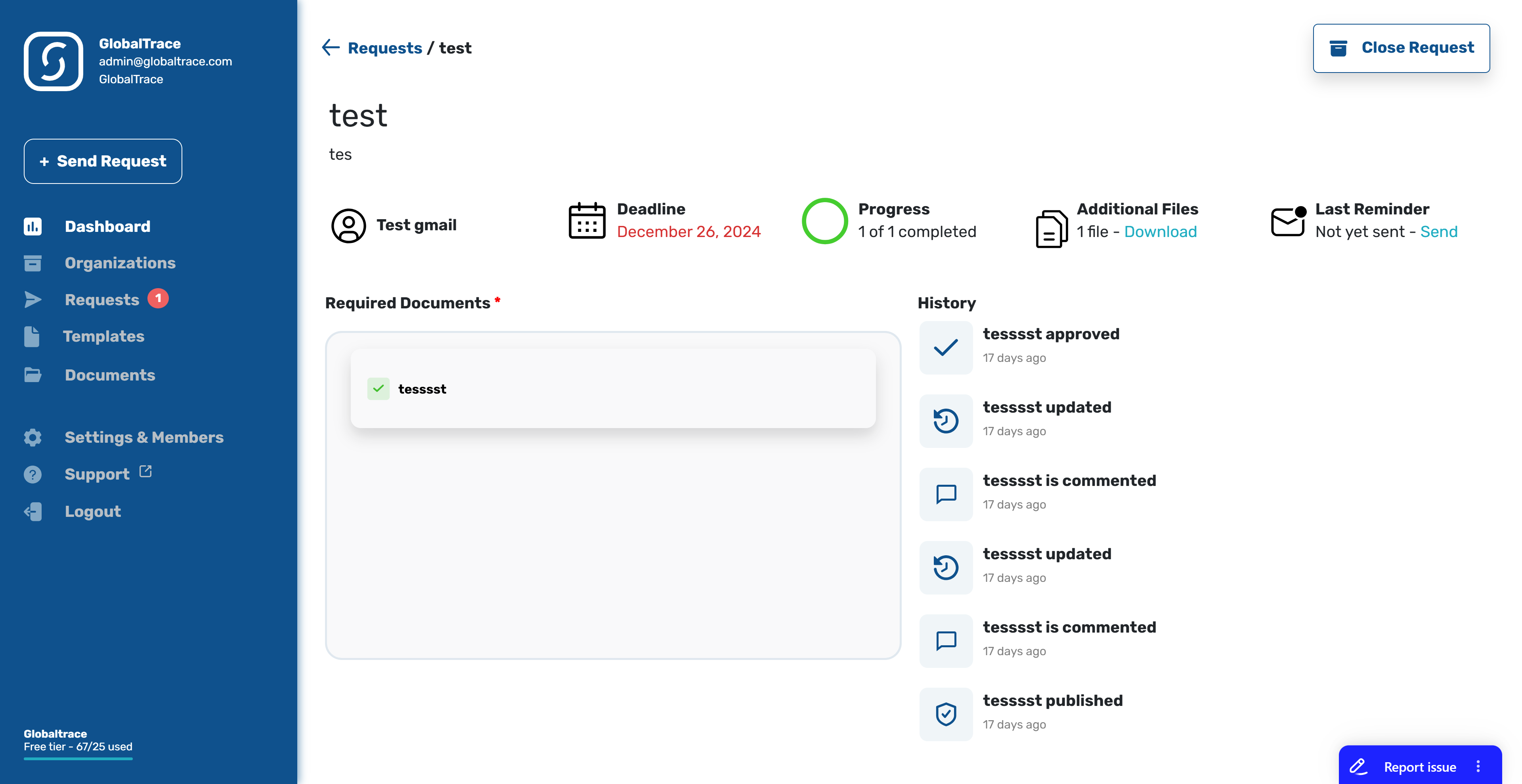Click the Settings gear icon
The width and height of the screenshot is (1522, 784).
pos(33,437)
